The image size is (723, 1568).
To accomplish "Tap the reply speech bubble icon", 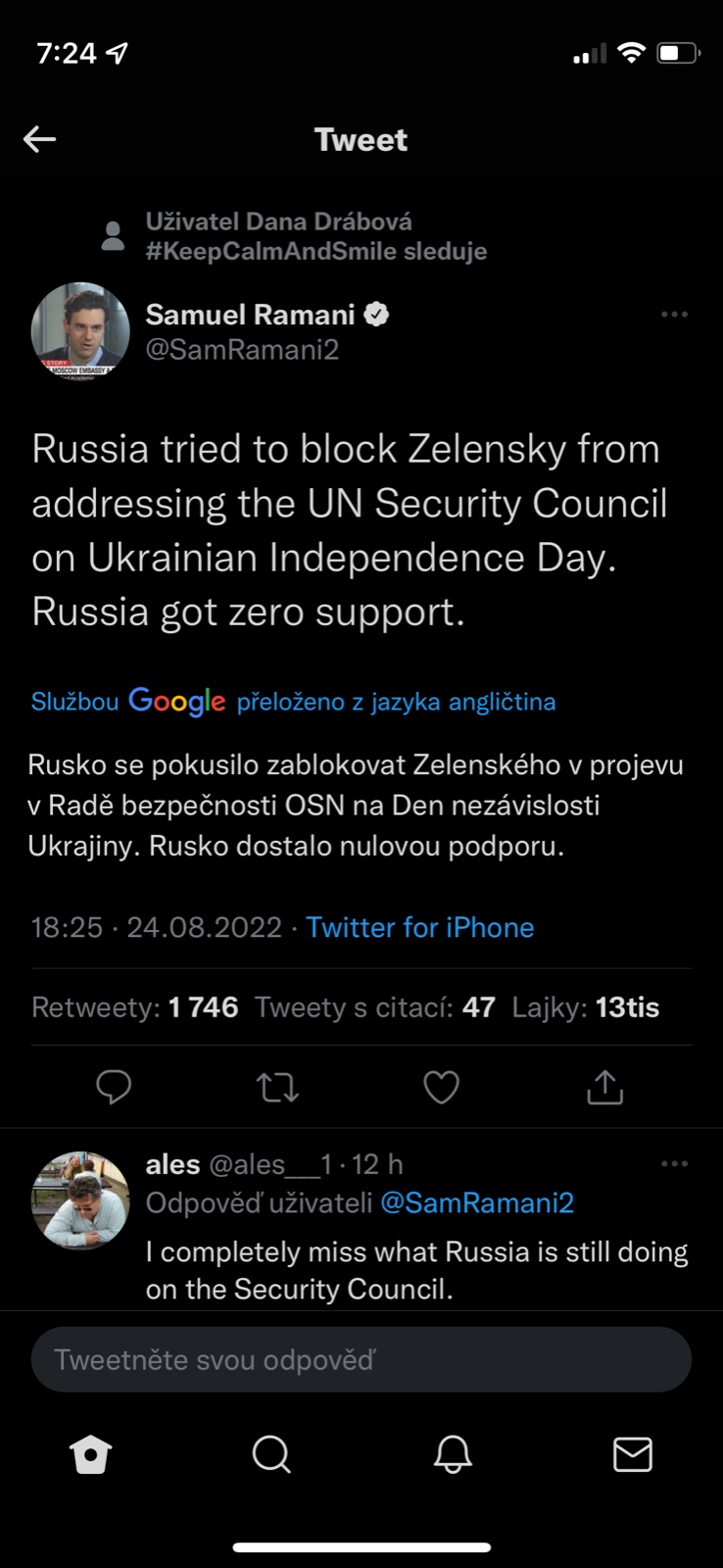I will click(114, 1087).
